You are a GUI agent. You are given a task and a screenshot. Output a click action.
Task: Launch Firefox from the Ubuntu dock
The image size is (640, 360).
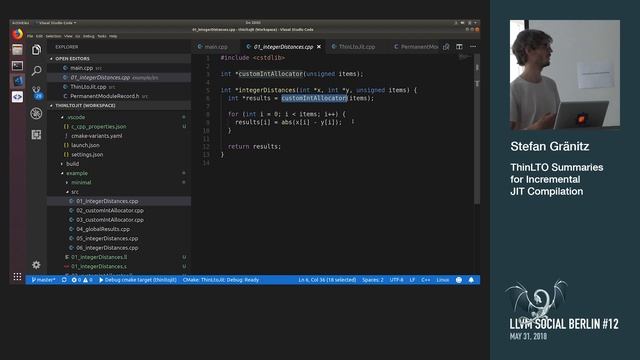[17, 34]
